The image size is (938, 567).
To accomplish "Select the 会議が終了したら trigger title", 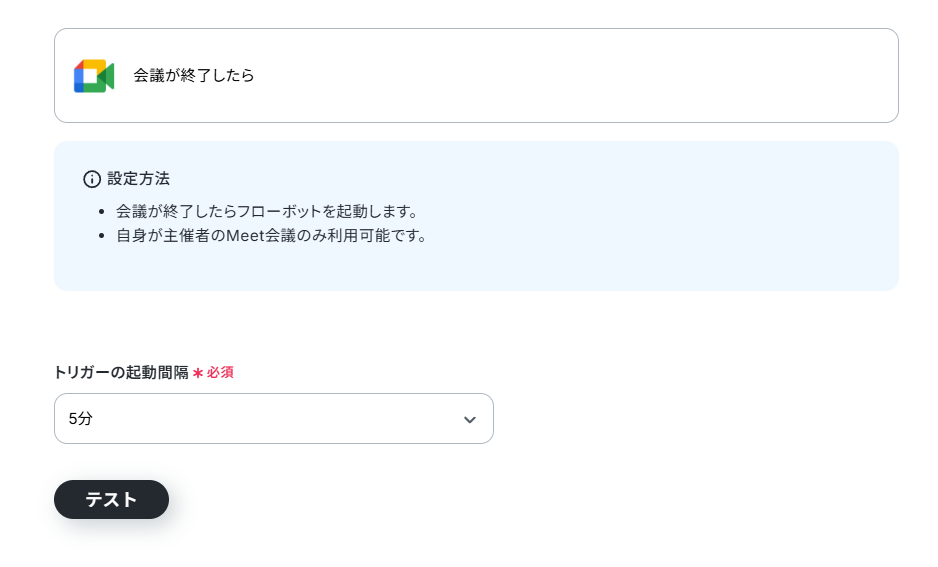I will [194, 75].
